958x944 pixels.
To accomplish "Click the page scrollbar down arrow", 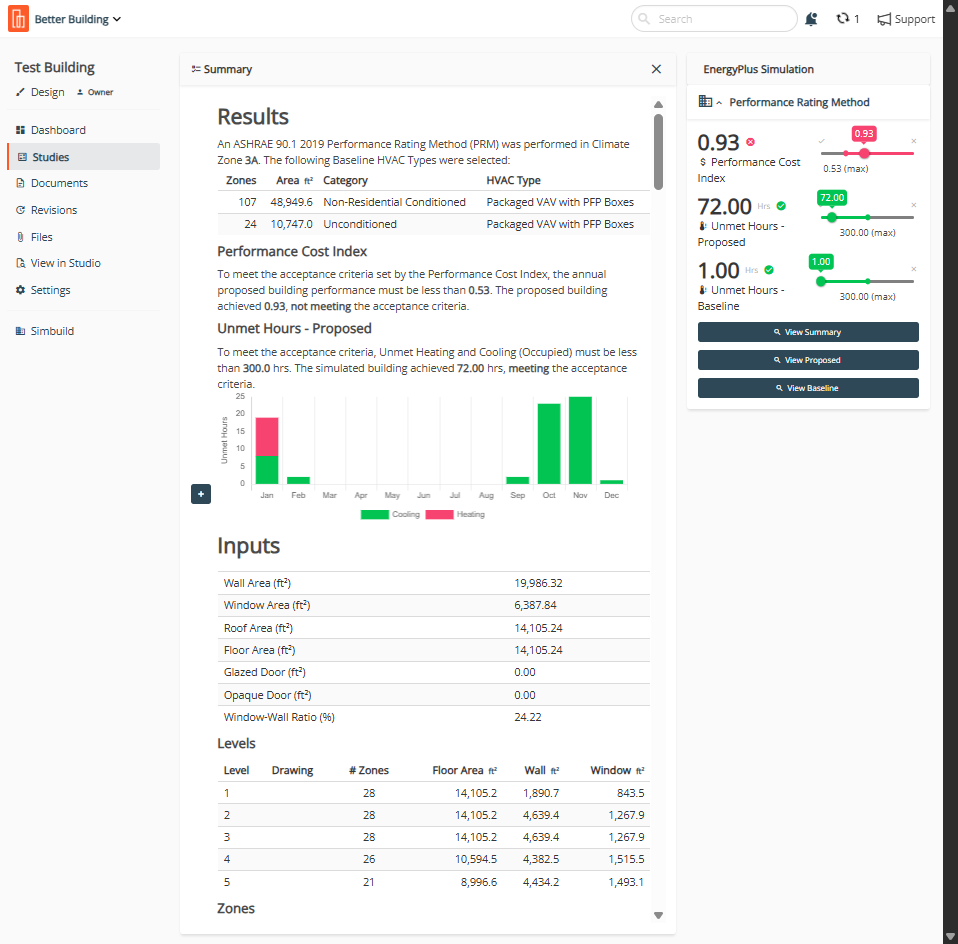I will pyautogui.click(x=950, y=936).
